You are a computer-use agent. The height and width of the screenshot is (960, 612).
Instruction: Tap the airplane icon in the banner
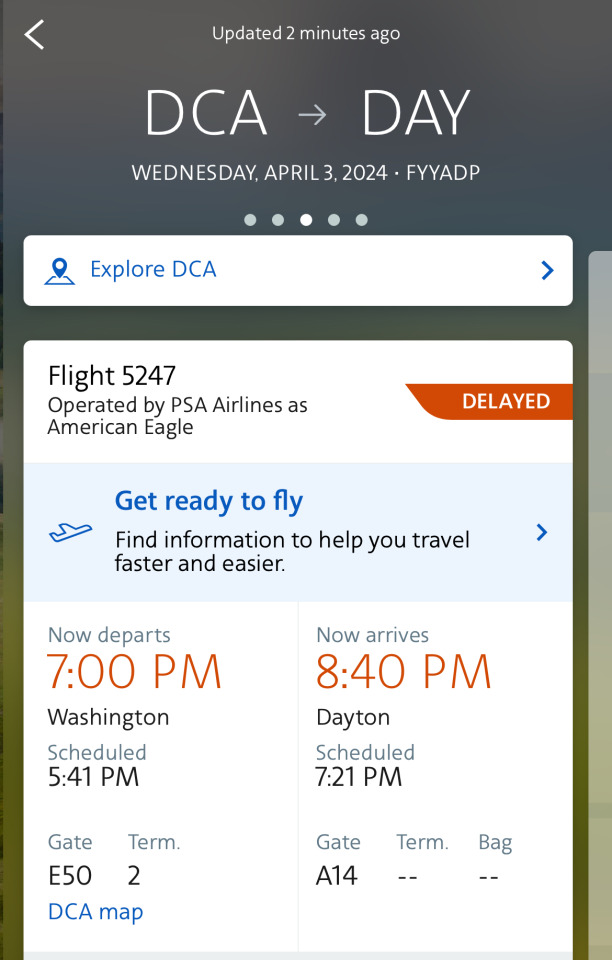click(71, 533)
